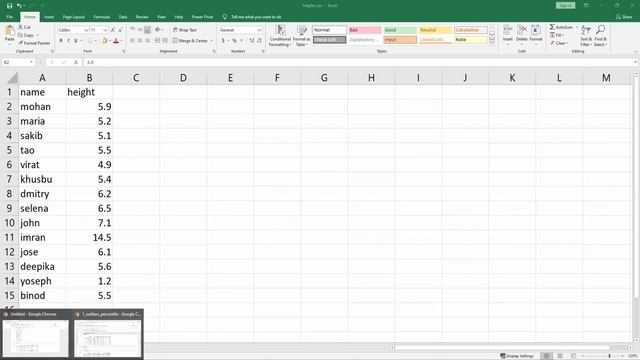Open the font name dropdown
640x360 pixels.
pyautogui.click(x=86, y=30)
